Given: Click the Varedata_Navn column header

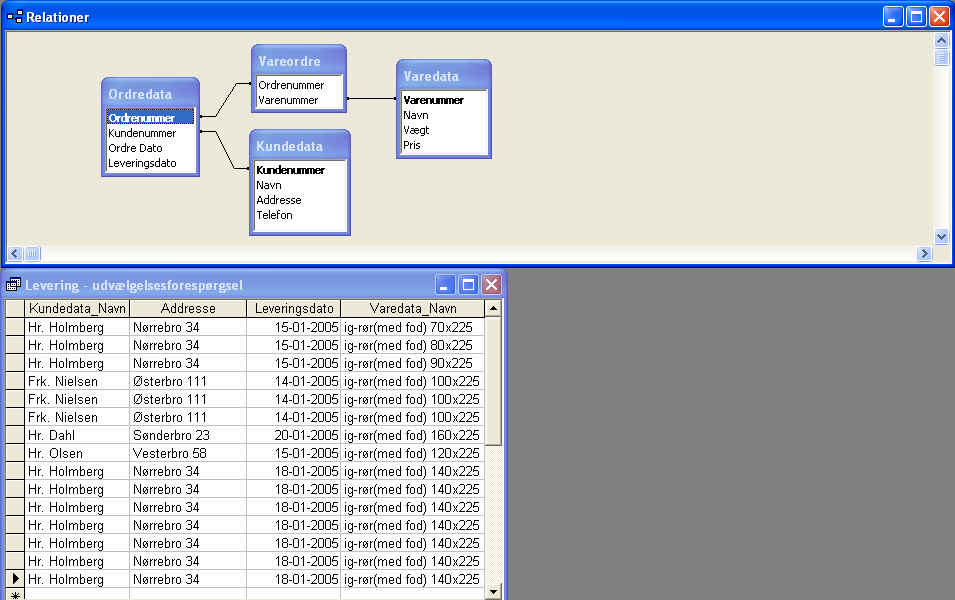Looking at the screenshot, I should point(412,309).
